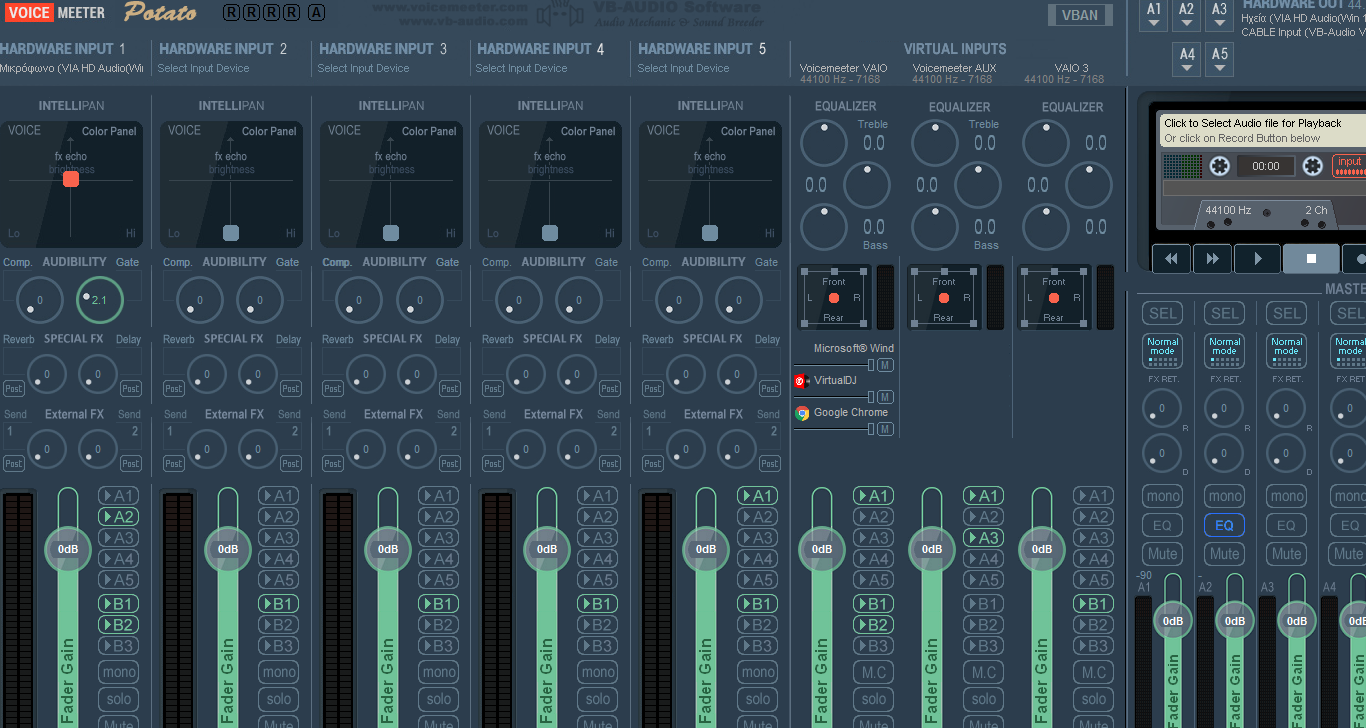Toggle the Reverb Post button on Hardware Input 1

[14, 388]
